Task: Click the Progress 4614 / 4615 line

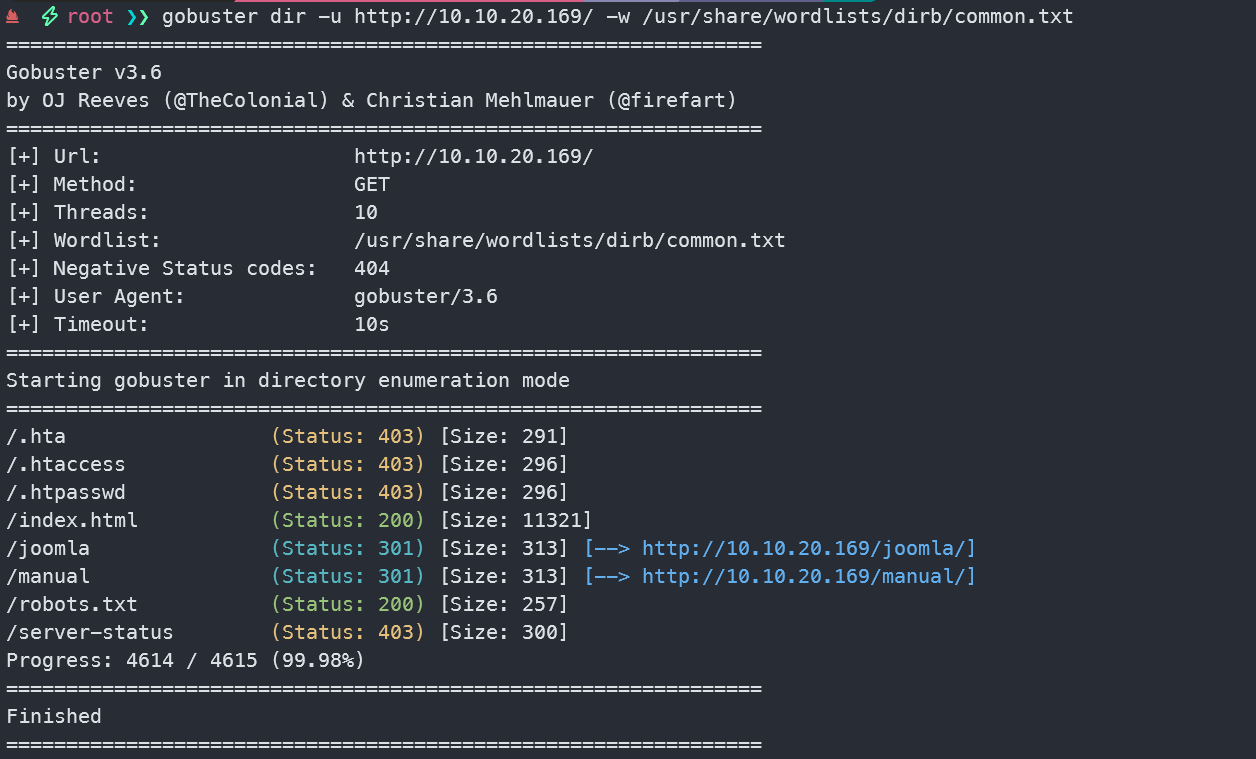Action: [185, 660]
